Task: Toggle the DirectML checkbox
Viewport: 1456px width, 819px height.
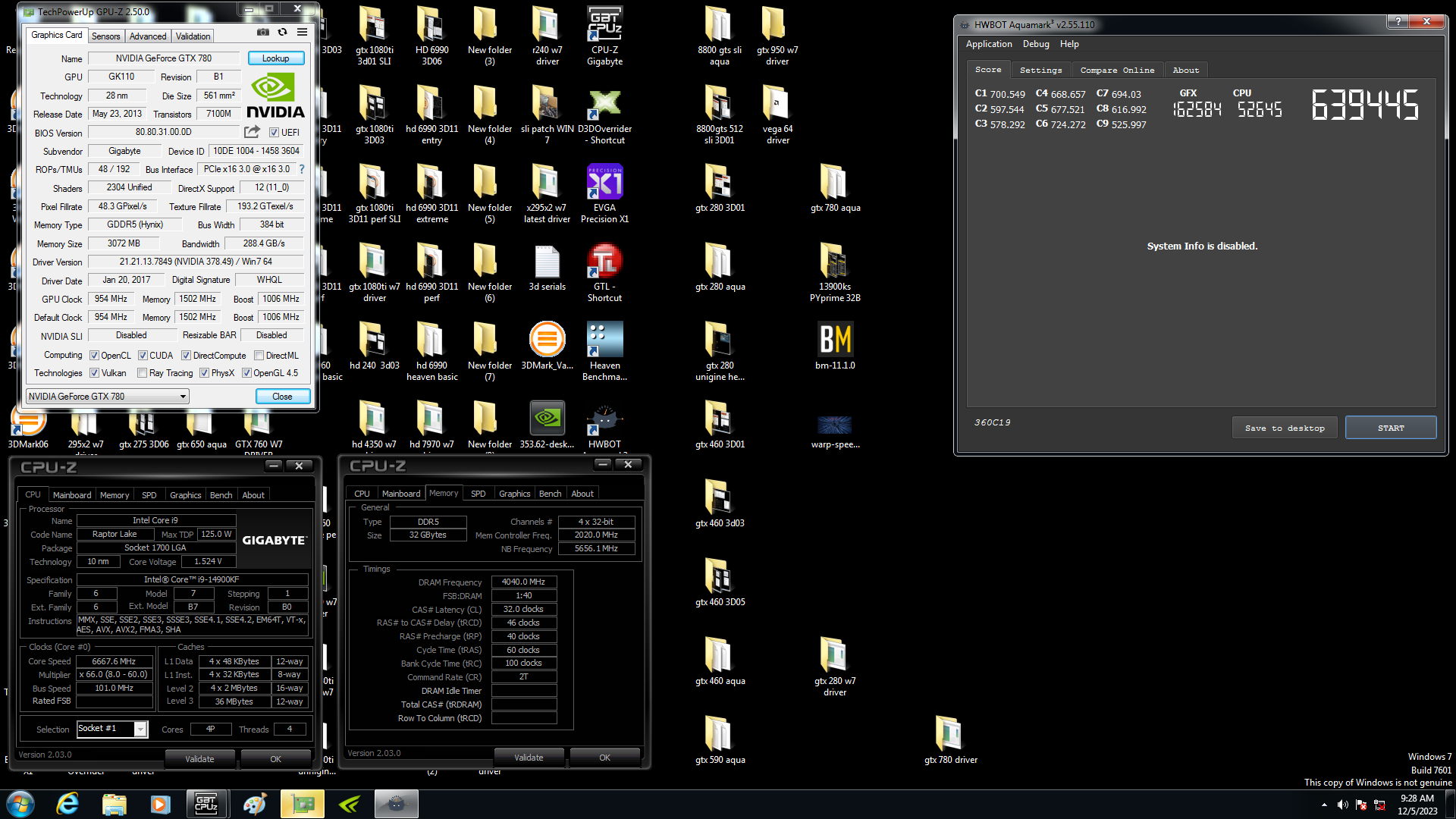Action: pyautogui.click(x=259, y=355)
